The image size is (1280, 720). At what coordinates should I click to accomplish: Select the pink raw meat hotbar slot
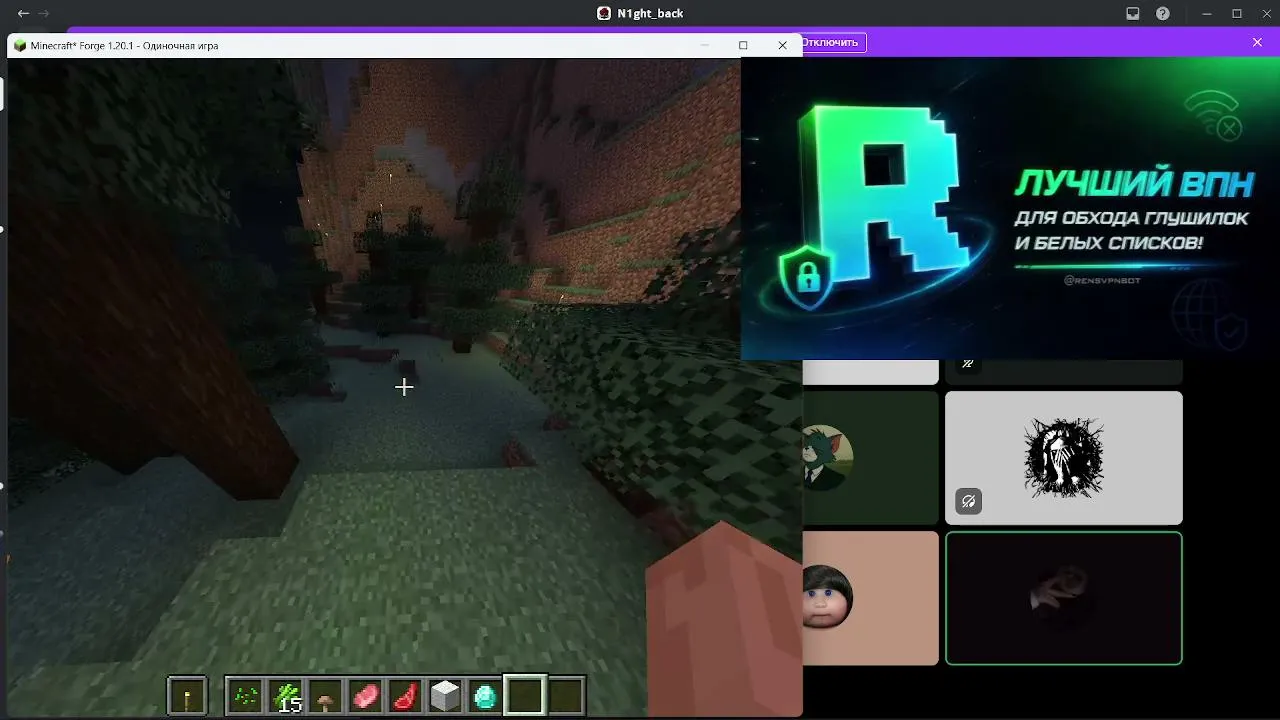365,695
